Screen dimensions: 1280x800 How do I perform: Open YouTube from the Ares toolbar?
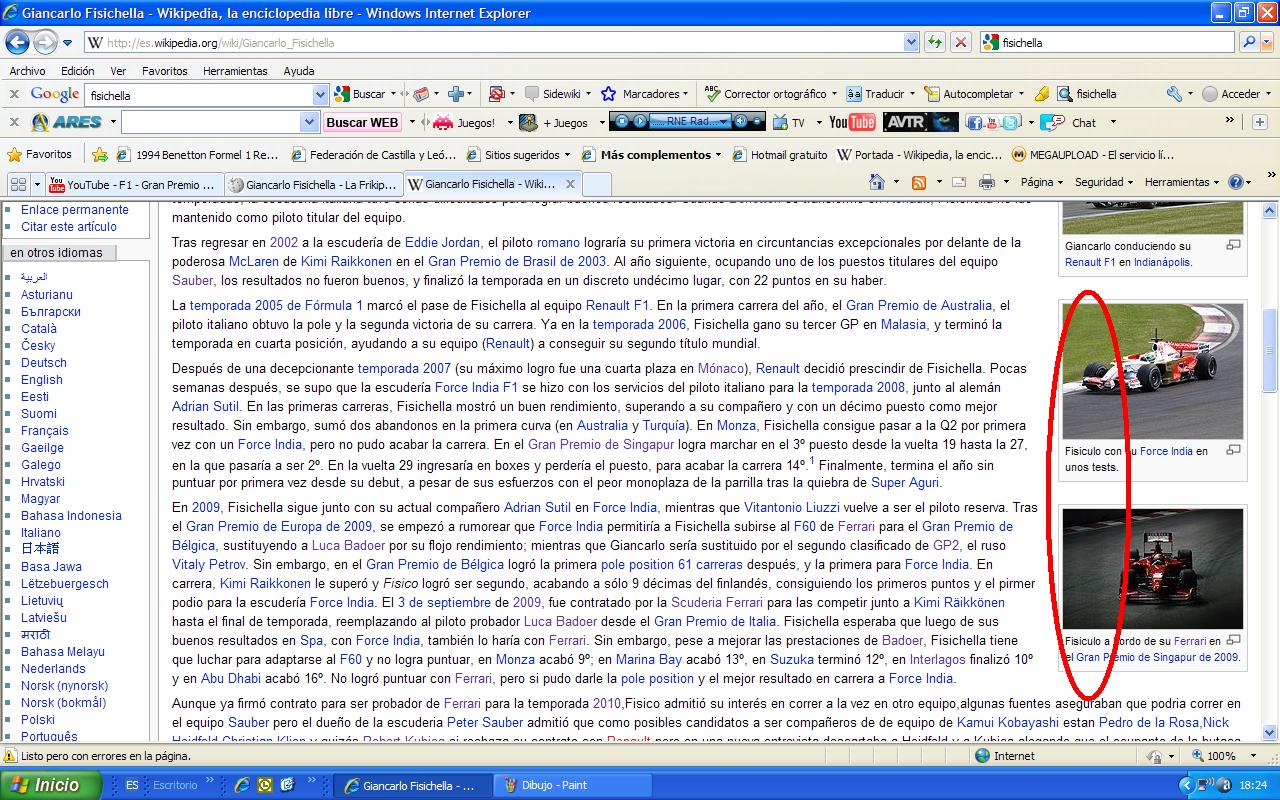click(852, 123)
